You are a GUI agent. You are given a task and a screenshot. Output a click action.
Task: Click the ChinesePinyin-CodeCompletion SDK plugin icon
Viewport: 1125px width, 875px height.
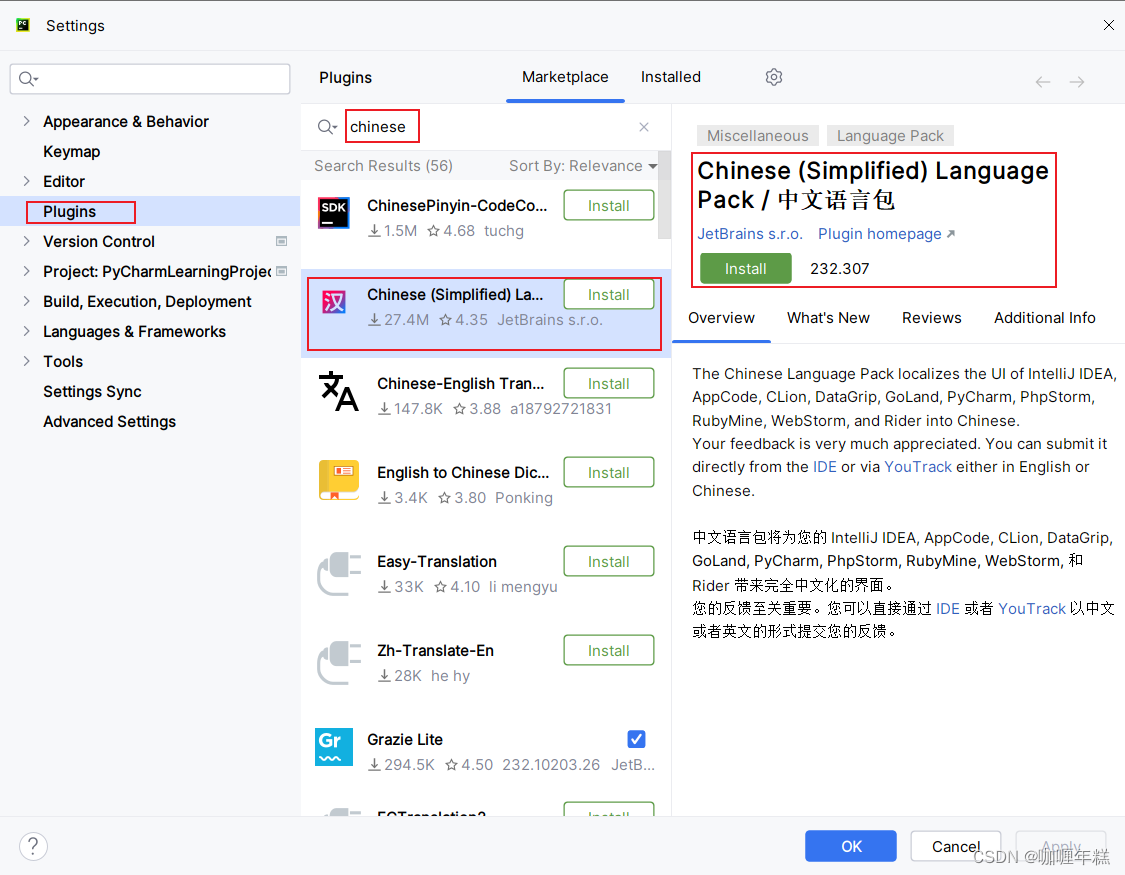pos(334,213)
